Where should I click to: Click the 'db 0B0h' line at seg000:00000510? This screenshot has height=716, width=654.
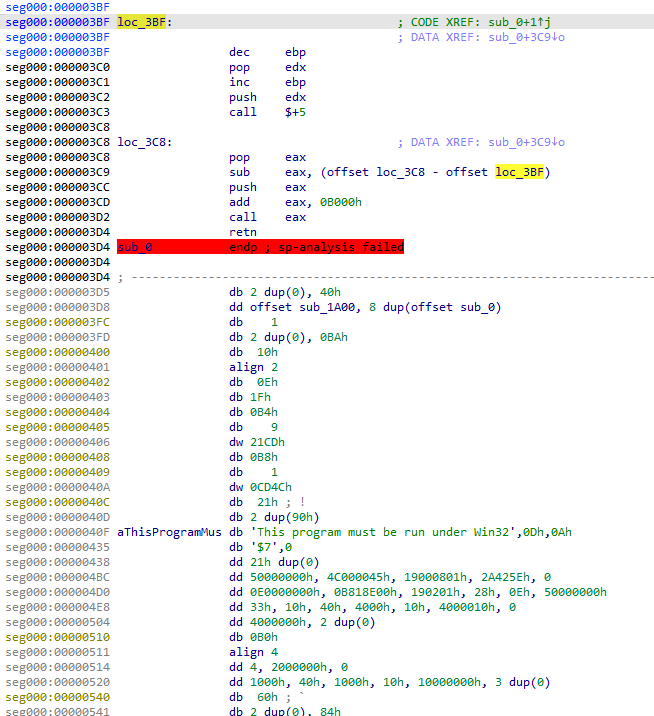click(x=253, y=637)
